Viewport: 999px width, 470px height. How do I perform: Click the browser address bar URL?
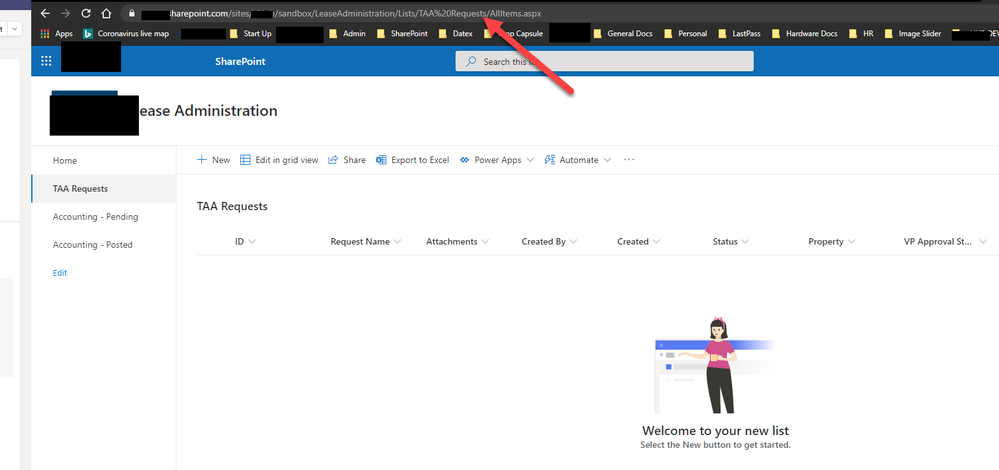pyautogui.click(x=341, y=13)
